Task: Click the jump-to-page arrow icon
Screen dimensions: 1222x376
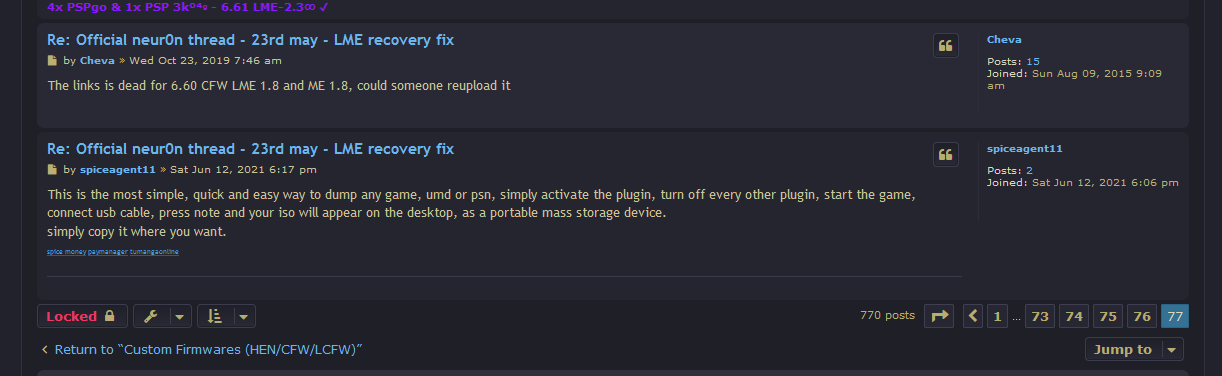Action: pos(939,316)
